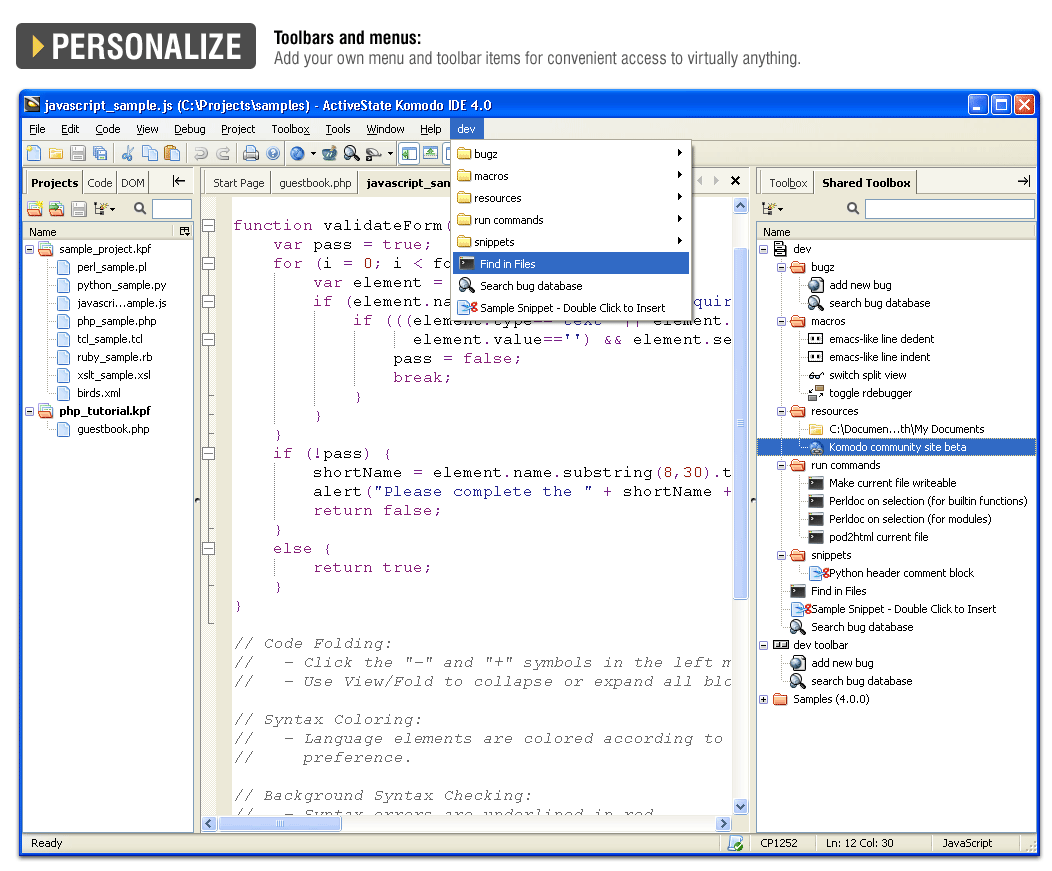Collapse the bugz folder in toolbox tree
This screenshot has height=871, width=1052.
[782, 267]
